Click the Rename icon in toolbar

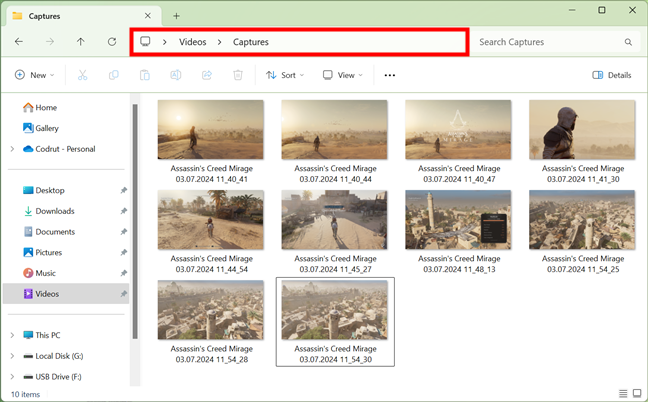(x=176, y=75)
